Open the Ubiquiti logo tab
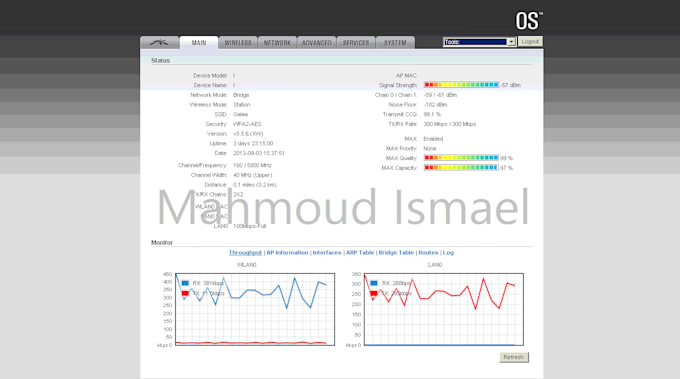Image resolution: width=680 pixels, height=379 pixels. click(159, 42)
